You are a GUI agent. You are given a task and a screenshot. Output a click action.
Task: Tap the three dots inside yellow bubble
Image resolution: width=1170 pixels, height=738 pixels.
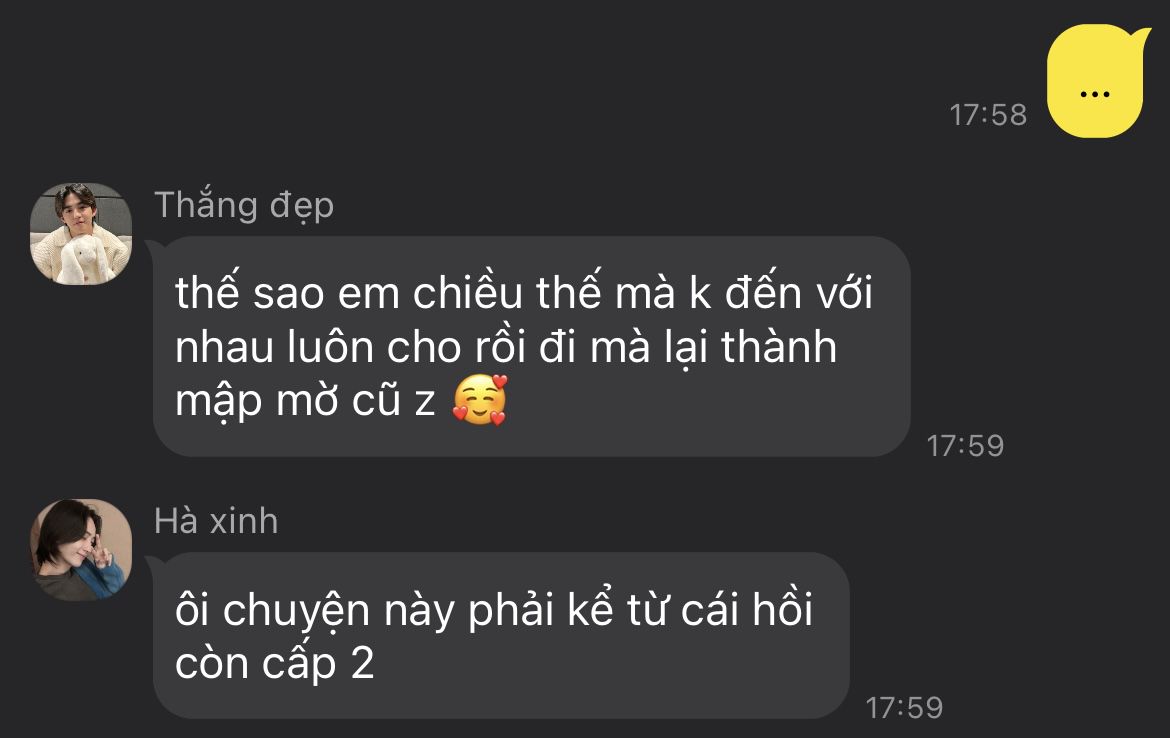[x=1095, y=94]
